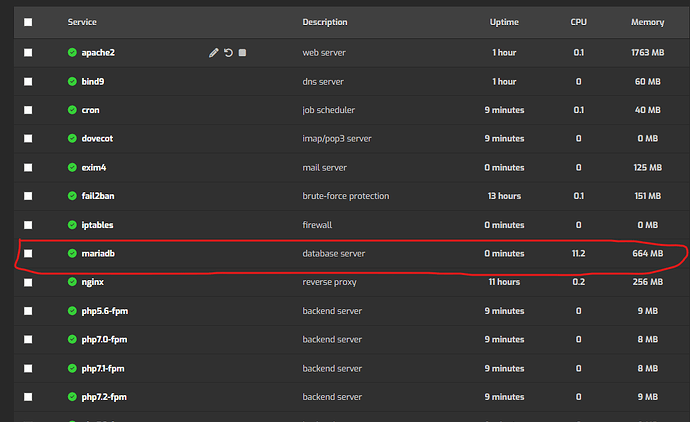Select the nginx row checkbox
690x422 pixels.
pos(28,283)
